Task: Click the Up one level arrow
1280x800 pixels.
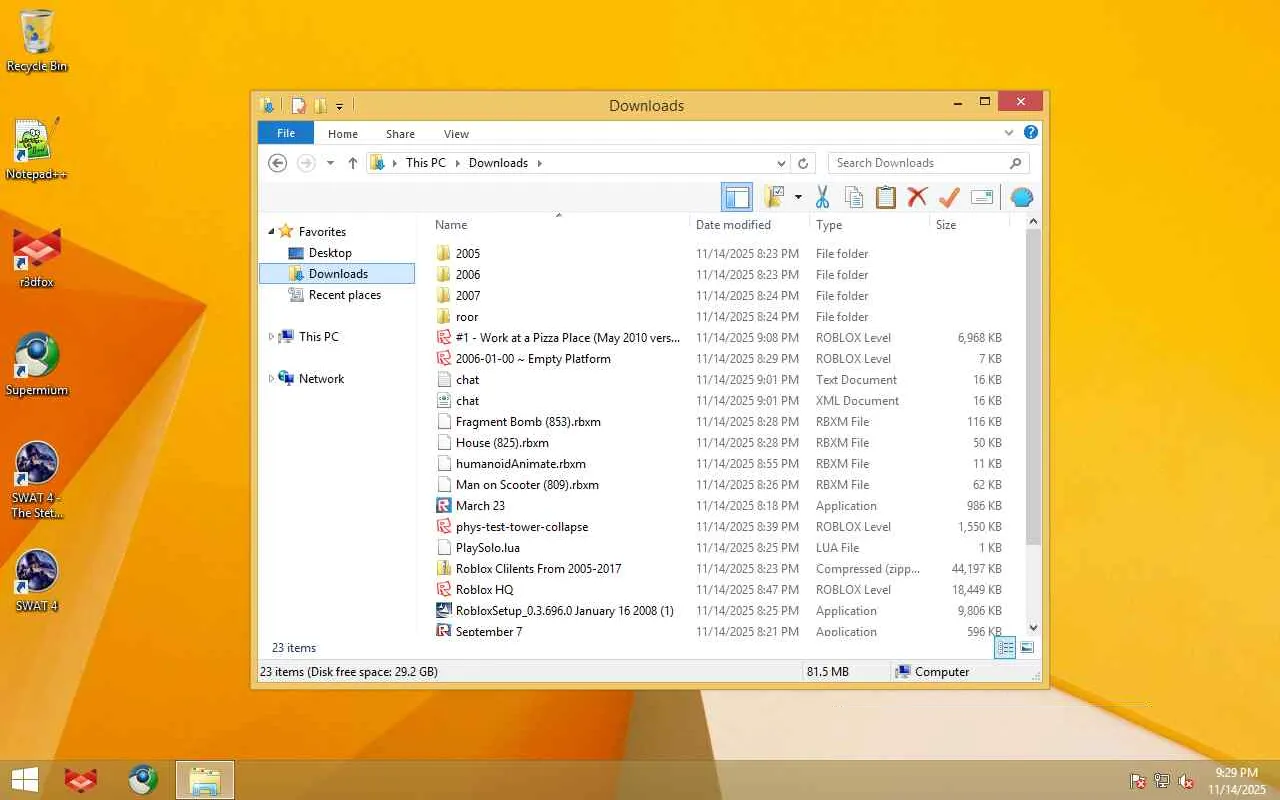Action: coord(352,163)
